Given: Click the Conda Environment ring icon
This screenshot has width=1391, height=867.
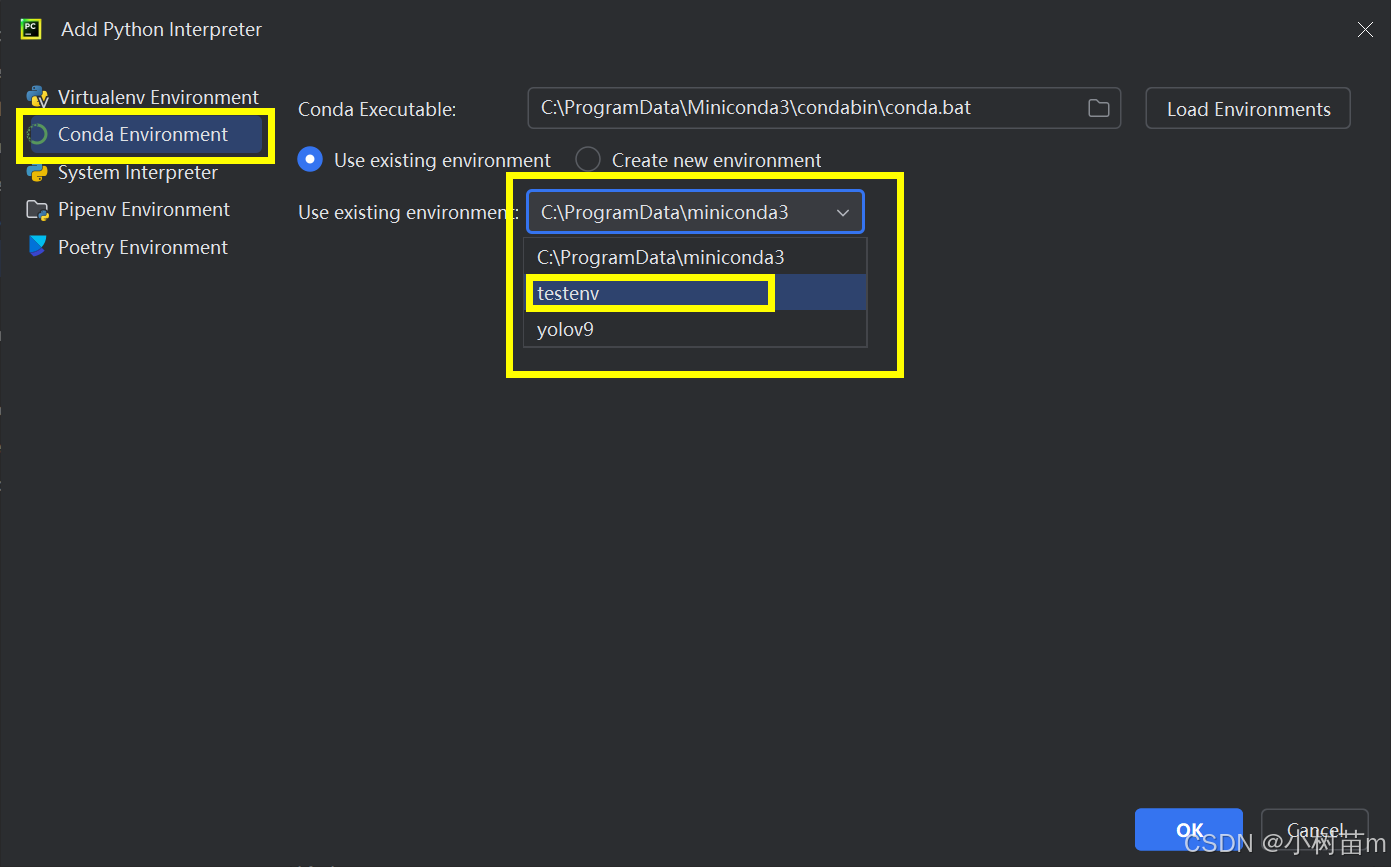Looking at the screenshot, I should [38, 135].
